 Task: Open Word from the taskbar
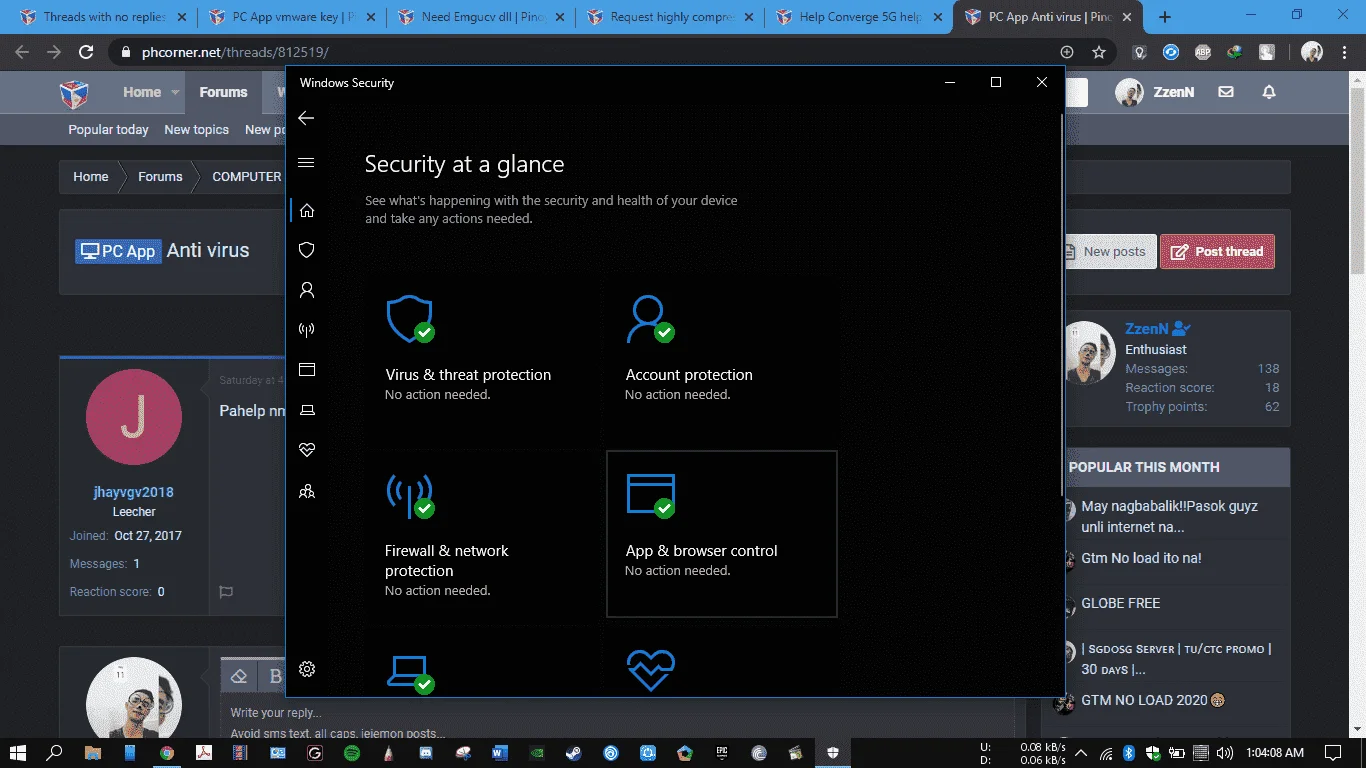click(x=500, y=752)
